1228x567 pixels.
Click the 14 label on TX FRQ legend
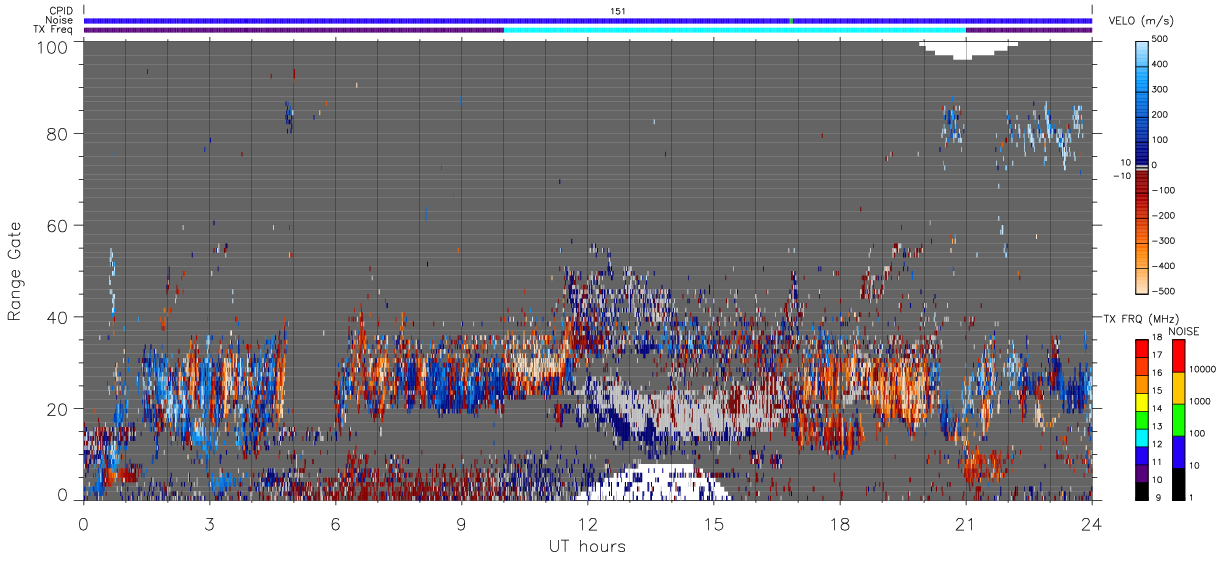click(x=1156, y=409)
